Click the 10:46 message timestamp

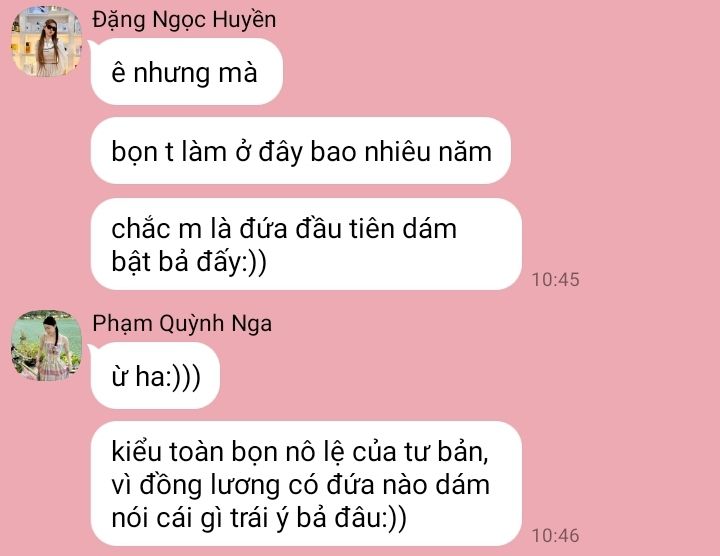pos(556,536)
